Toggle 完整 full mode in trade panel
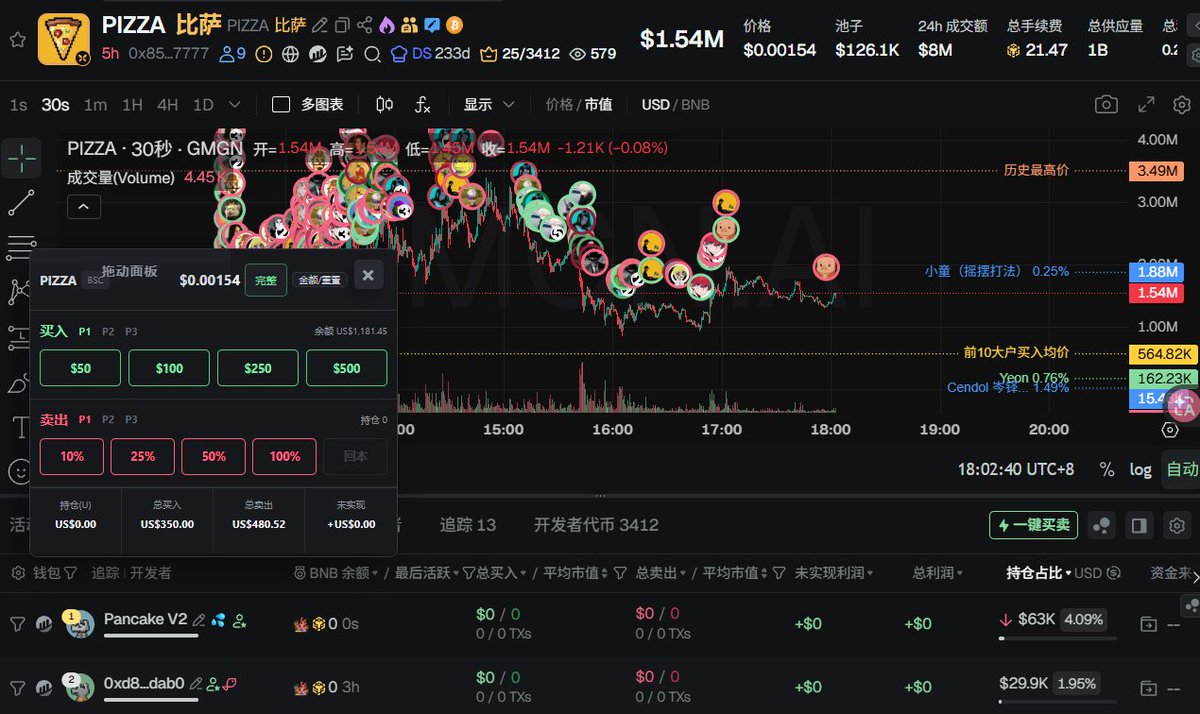Viewport: 1200px width, 714px height. coord(265,280)
